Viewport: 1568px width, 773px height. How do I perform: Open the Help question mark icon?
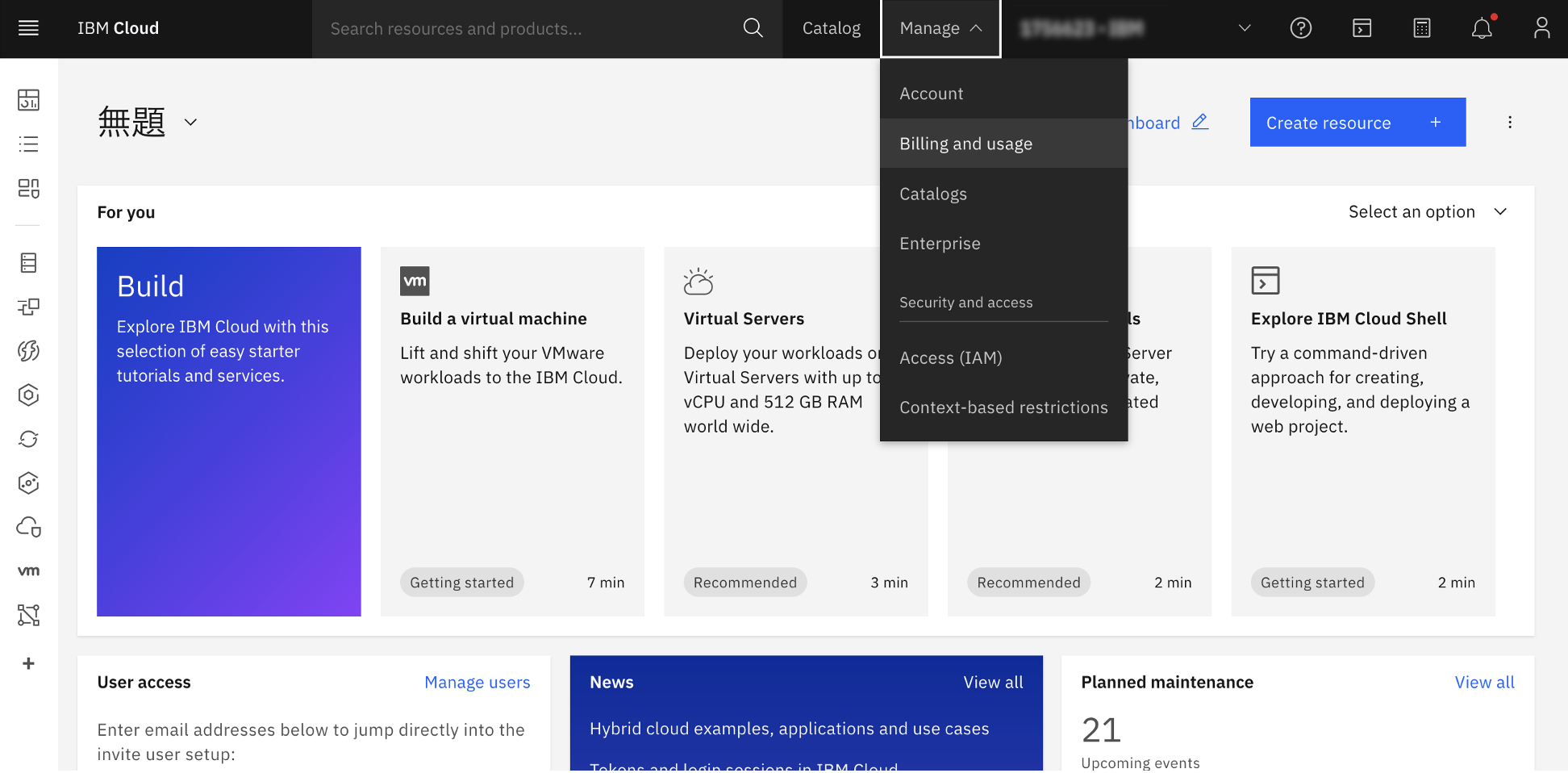pyautogui.click(x=1301, y=28)
